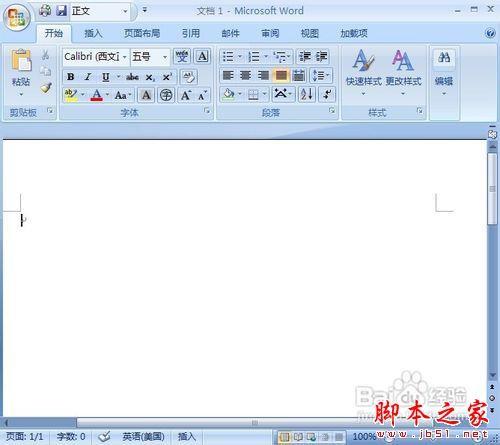Apply paragraph shading paint bucket
The image size is (500, 445).
[x=229, y=94]
